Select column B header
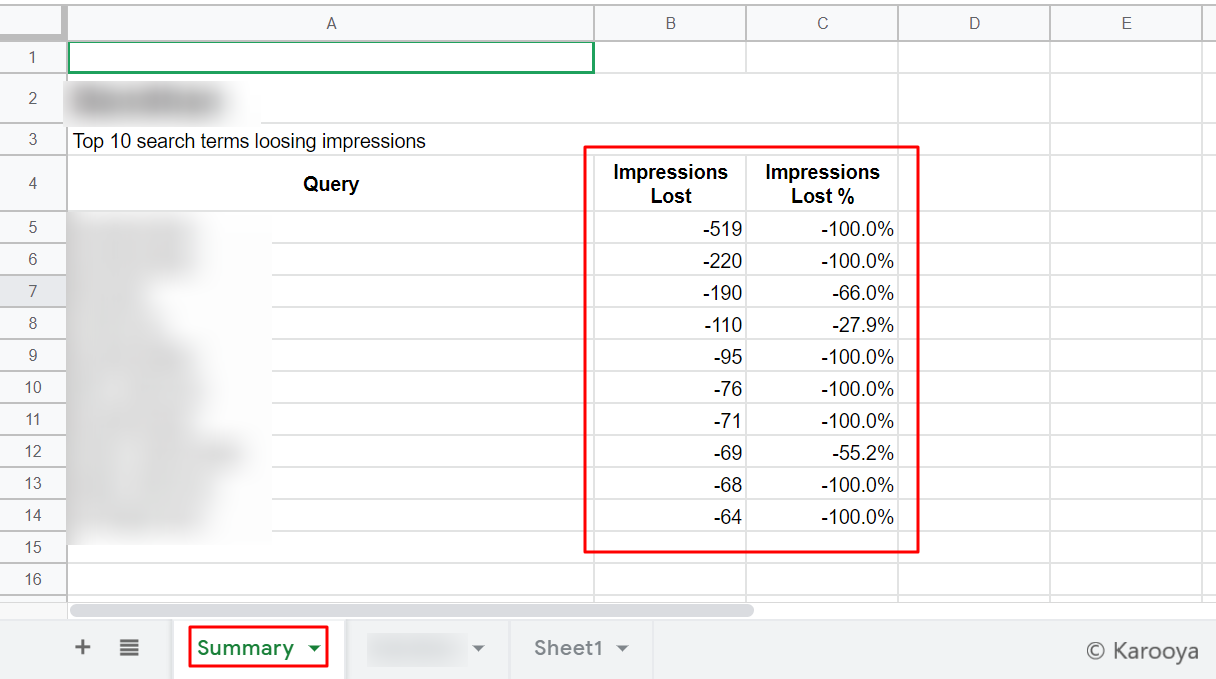 (669, 22)
